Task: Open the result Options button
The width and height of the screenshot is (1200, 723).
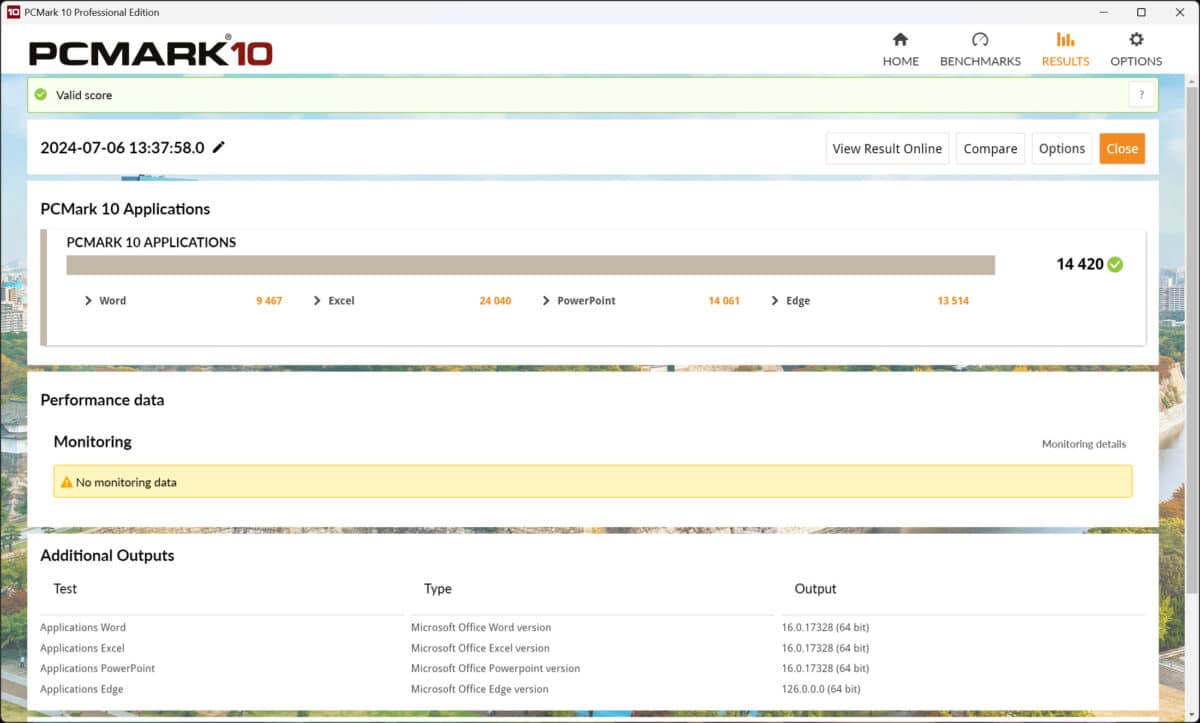Action: coord(1062,148)
